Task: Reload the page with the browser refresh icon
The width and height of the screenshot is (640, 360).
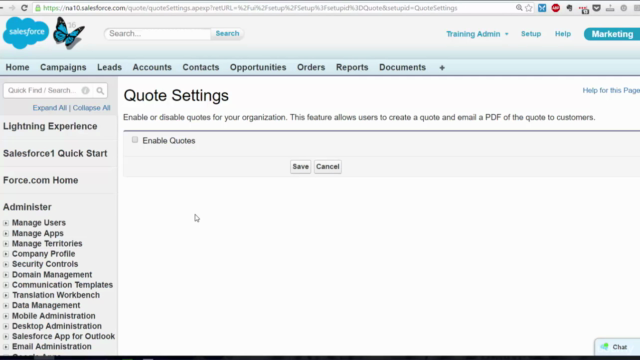Action: [x=24, y=8]
